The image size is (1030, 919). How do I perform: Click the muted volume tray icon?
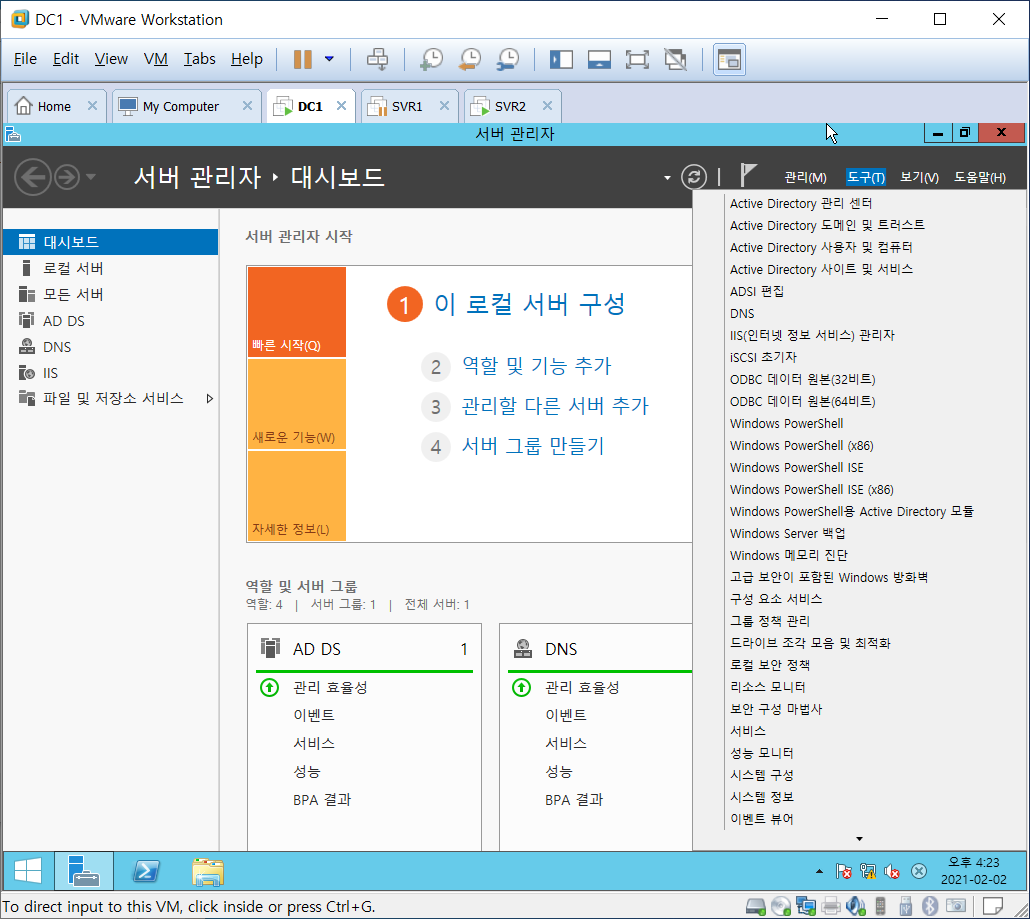coord(891,872)
